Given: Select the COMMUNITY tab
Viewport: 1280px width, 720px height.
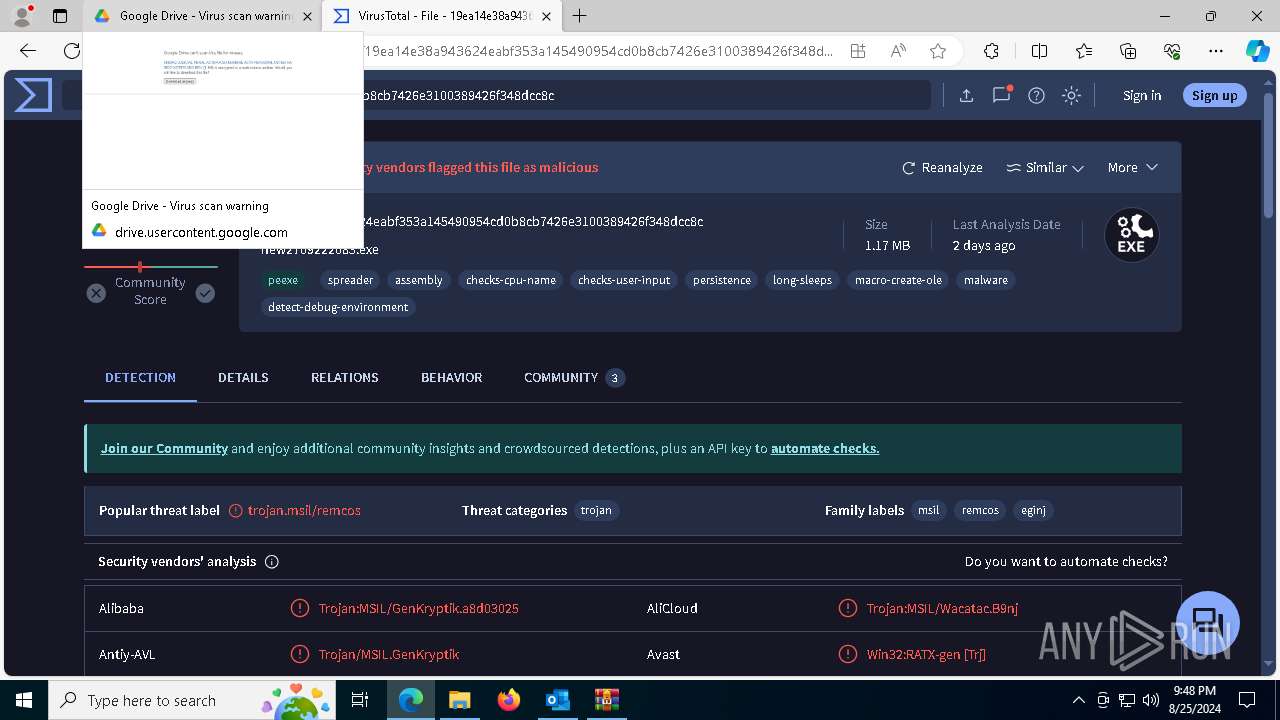Looking at the screenshot, I should click(x=574, y=377).
